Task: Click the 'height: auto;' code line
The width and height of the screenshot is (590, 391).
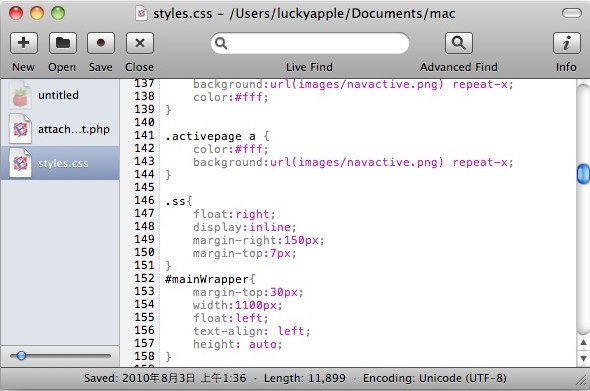Action: click(238, 344)
